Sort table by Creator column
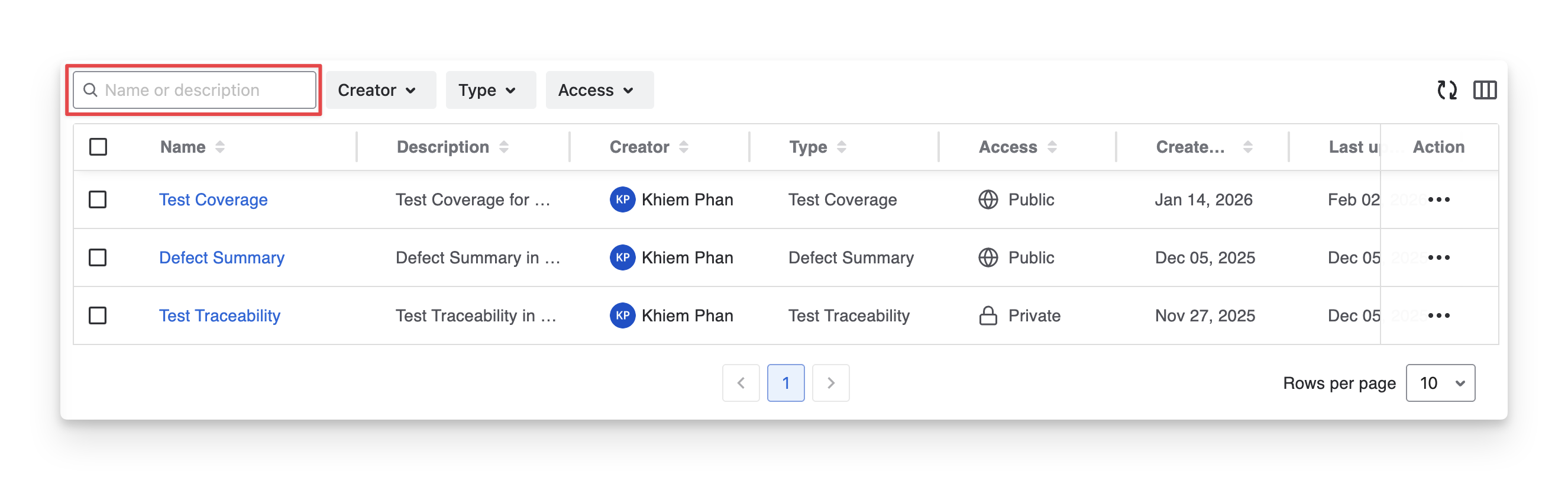This screenshot has width=1568, height=480. tap(684, 147)
